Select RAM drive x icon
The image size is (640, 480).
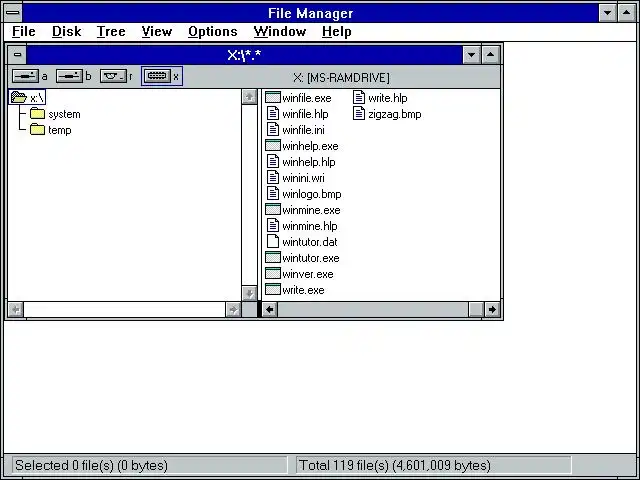pyautogui.click(x=157, y=76)
